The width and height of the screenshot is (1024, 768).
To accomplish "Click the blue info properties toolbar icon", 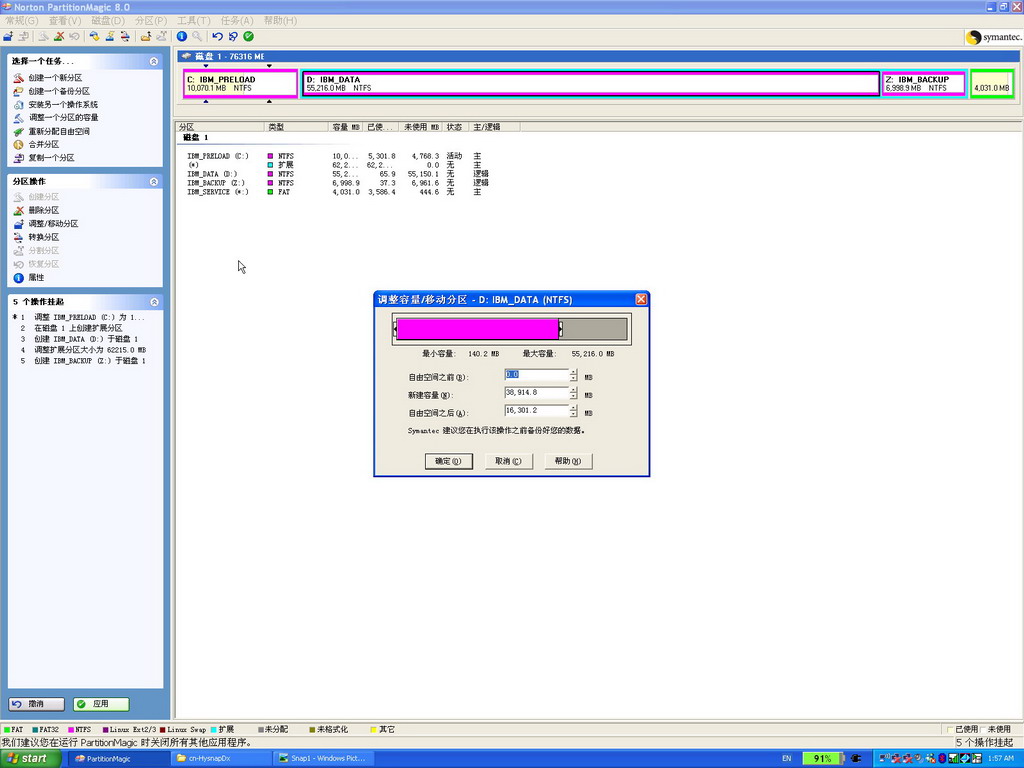I will (182, 36).
